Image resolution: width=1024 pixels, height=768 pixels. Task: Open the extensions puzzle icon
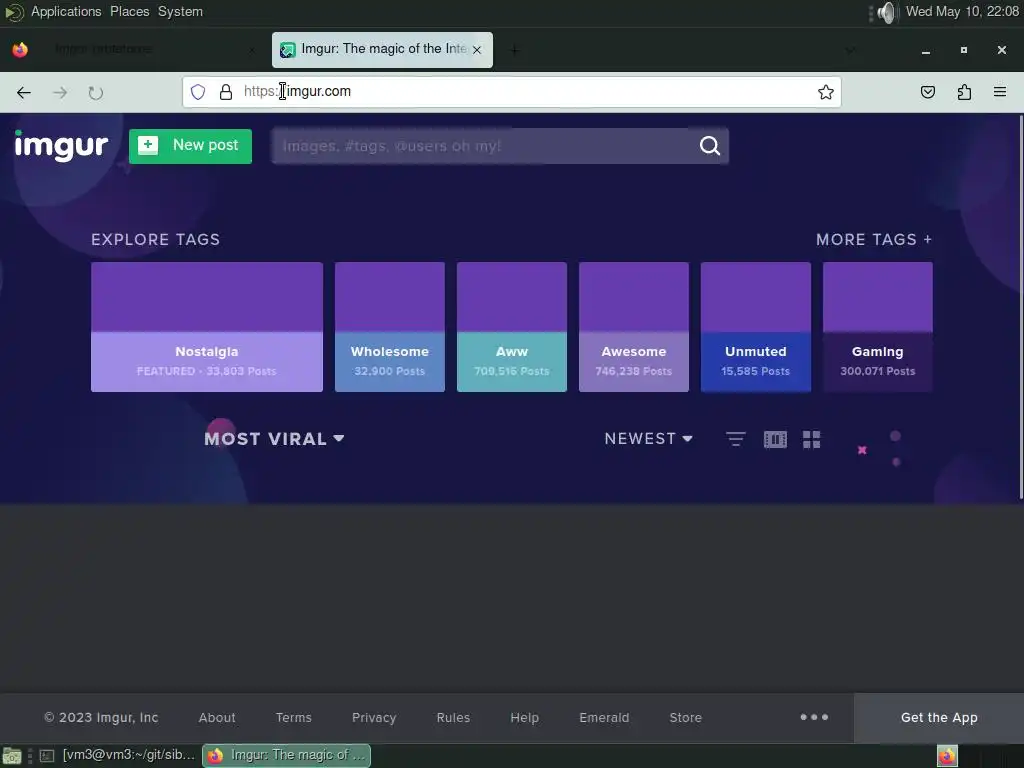tap(964, 92)
